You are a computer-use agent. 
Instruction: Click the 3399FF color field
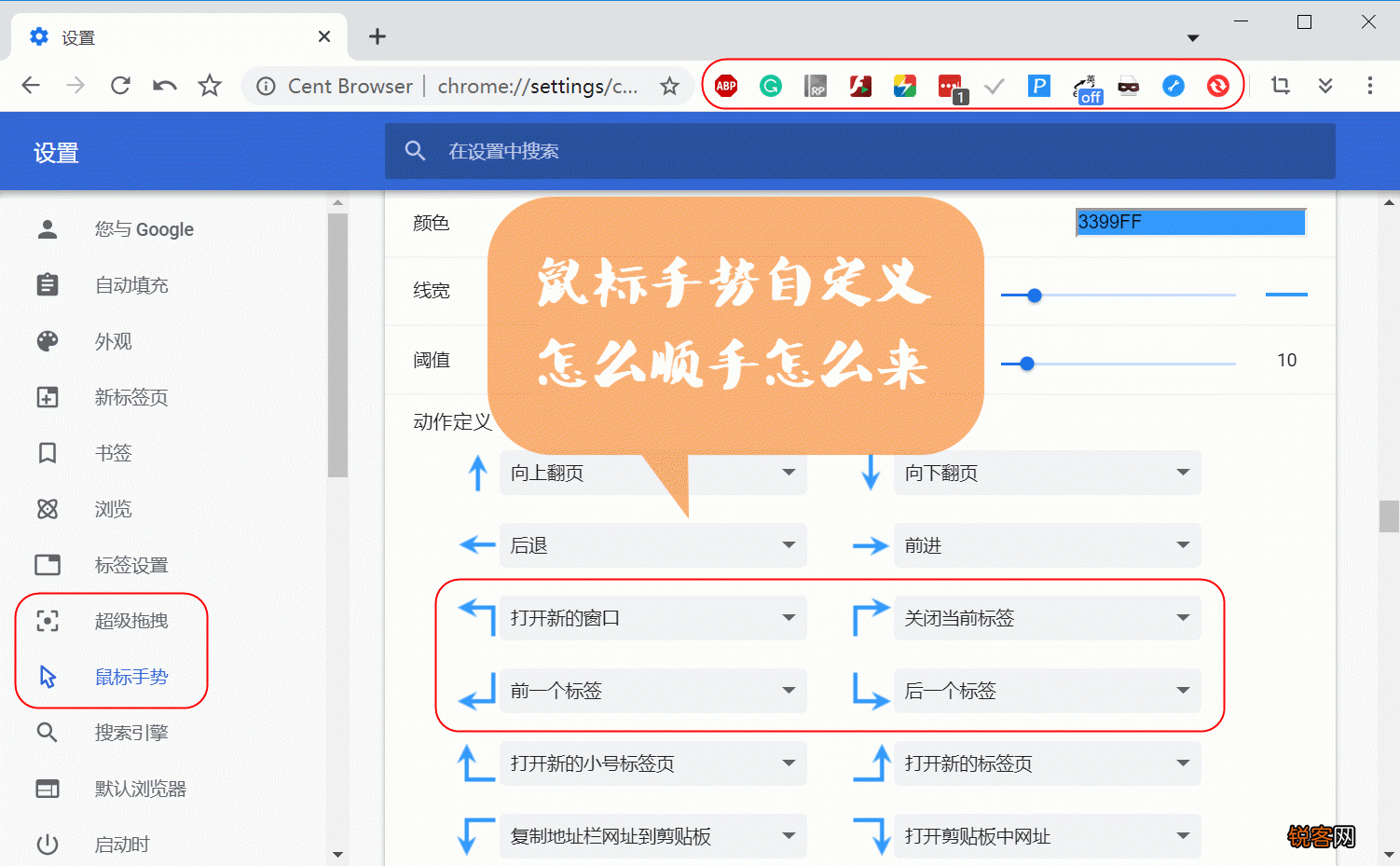(x=1191, y=222)
